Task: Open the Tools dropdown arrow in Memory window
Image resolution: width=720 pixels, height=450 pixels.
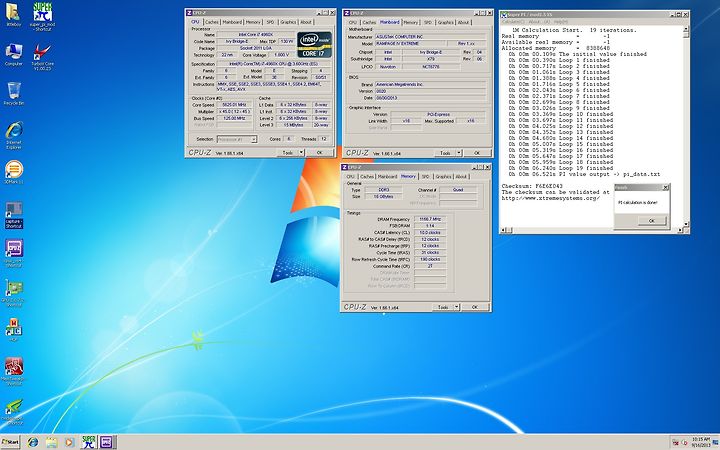Action: pyautogui.click(x=456, y=307)
